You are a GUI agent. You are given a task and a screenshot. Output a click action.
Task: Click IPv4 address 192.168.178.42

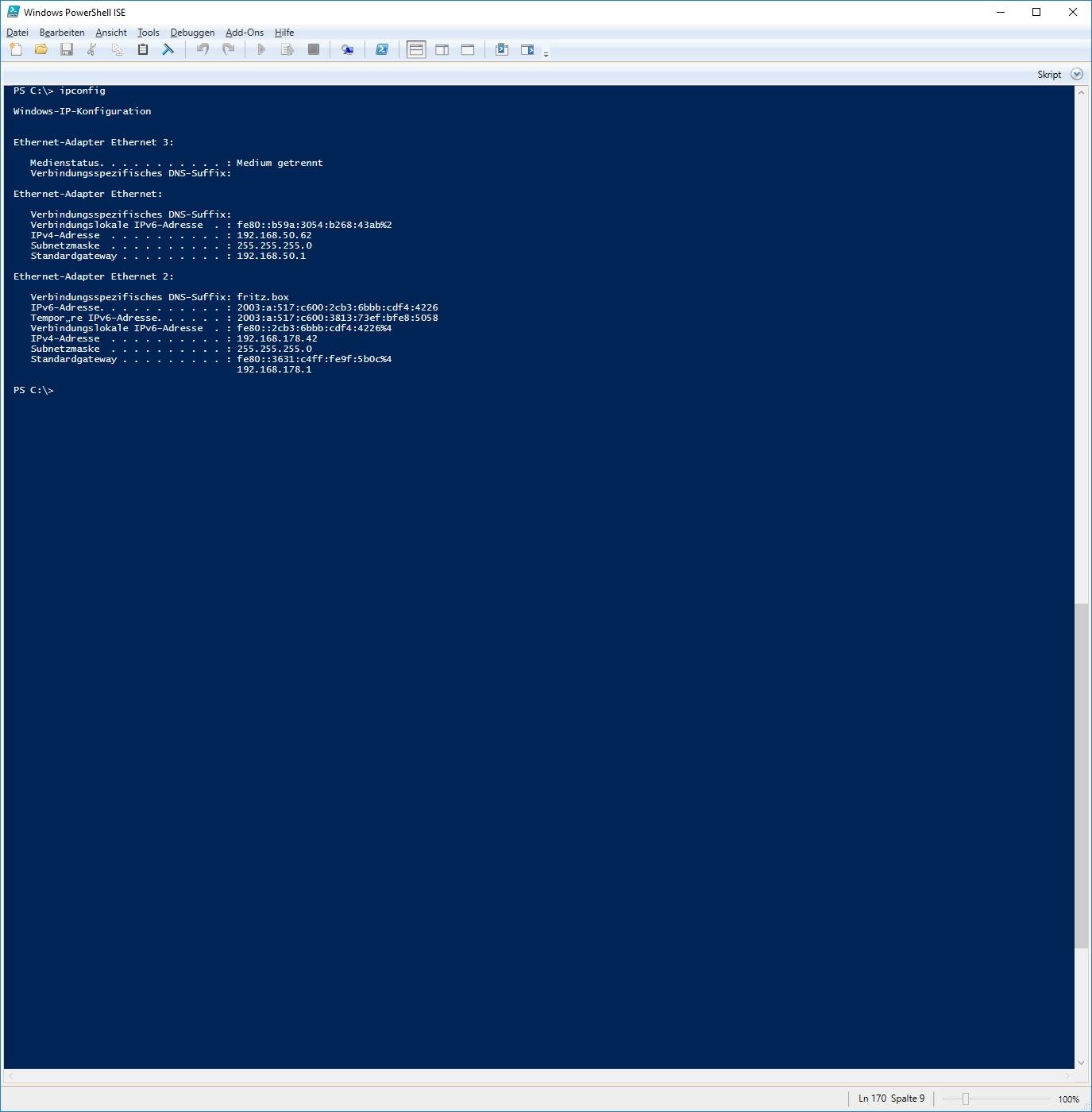click(x=277, y=338)
